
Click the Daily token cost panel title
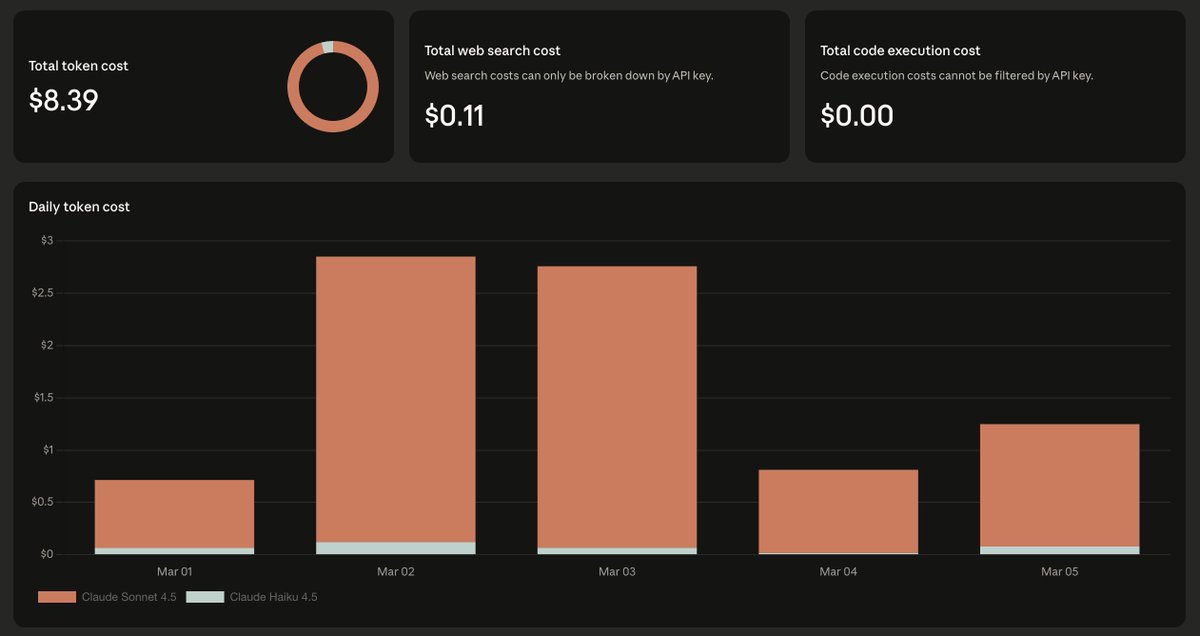[78, 206]
